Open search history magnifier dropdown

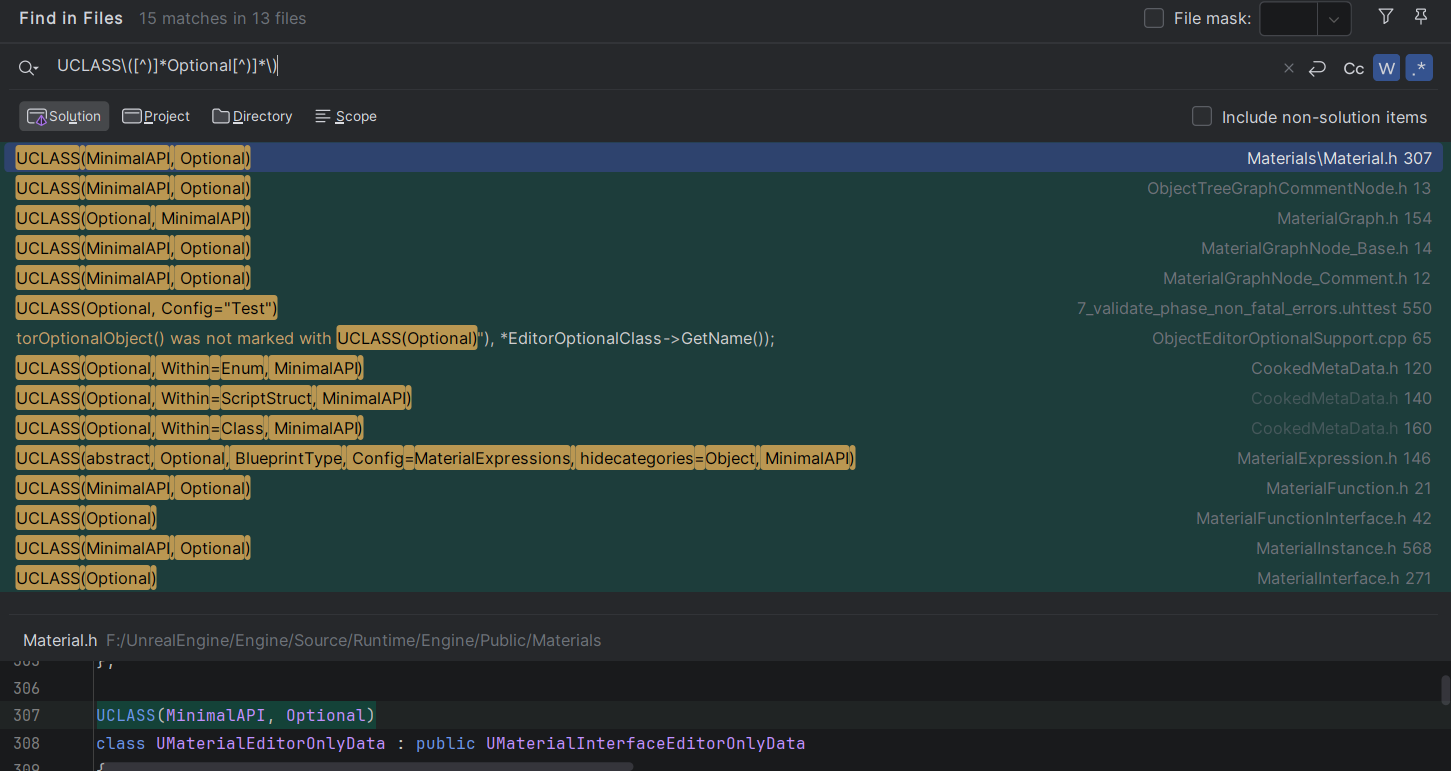click(x=28, y=67)
